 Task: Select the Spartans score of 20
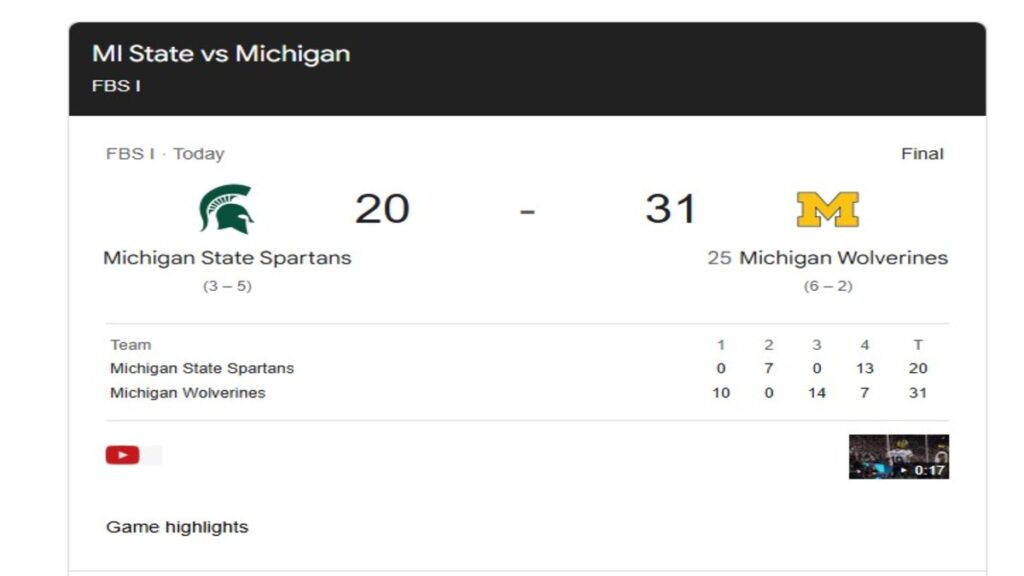(x=381, y=209)
